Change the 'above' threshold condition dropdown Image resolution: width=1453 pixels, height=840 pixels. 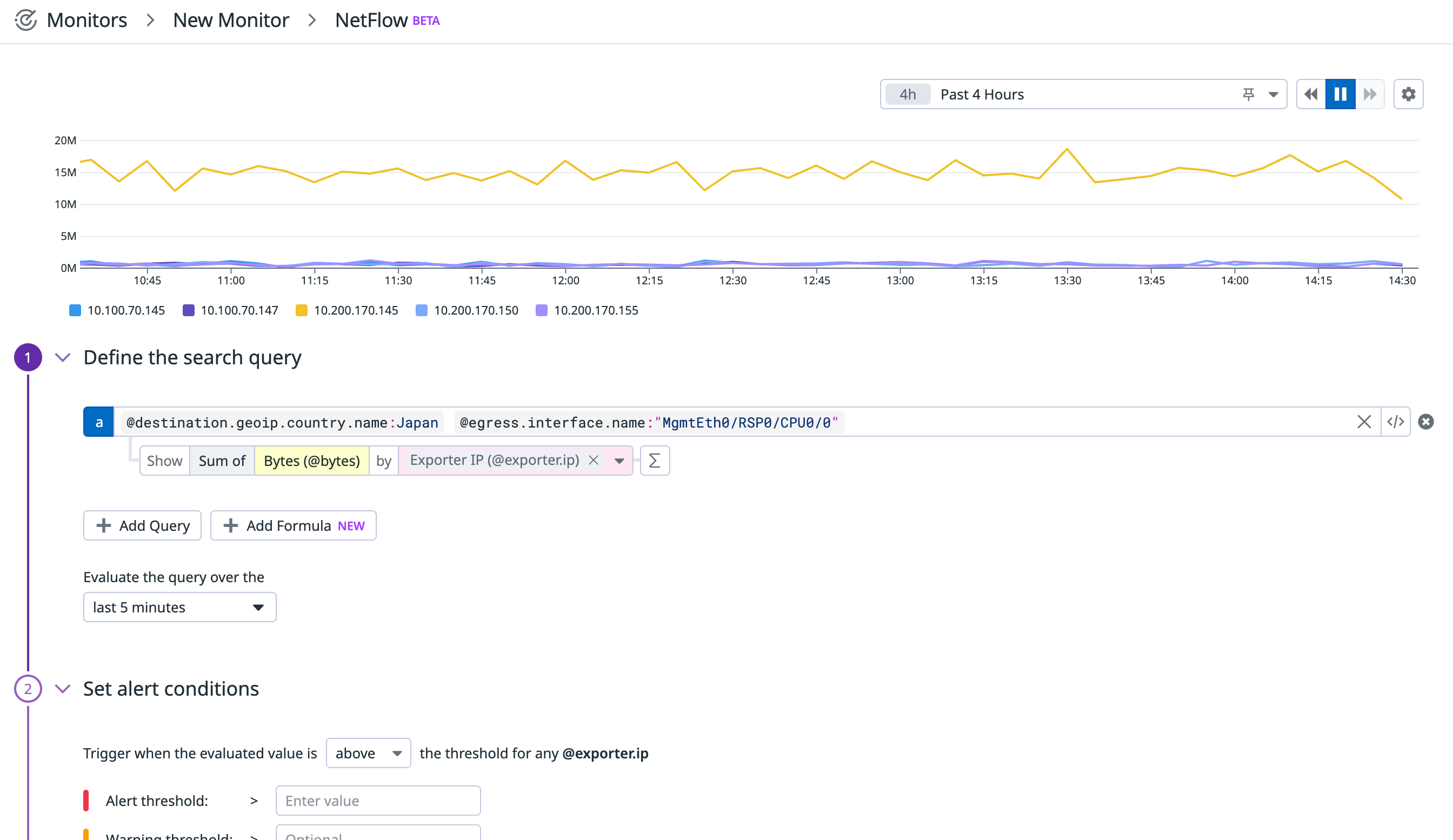[x=367, y=752]
